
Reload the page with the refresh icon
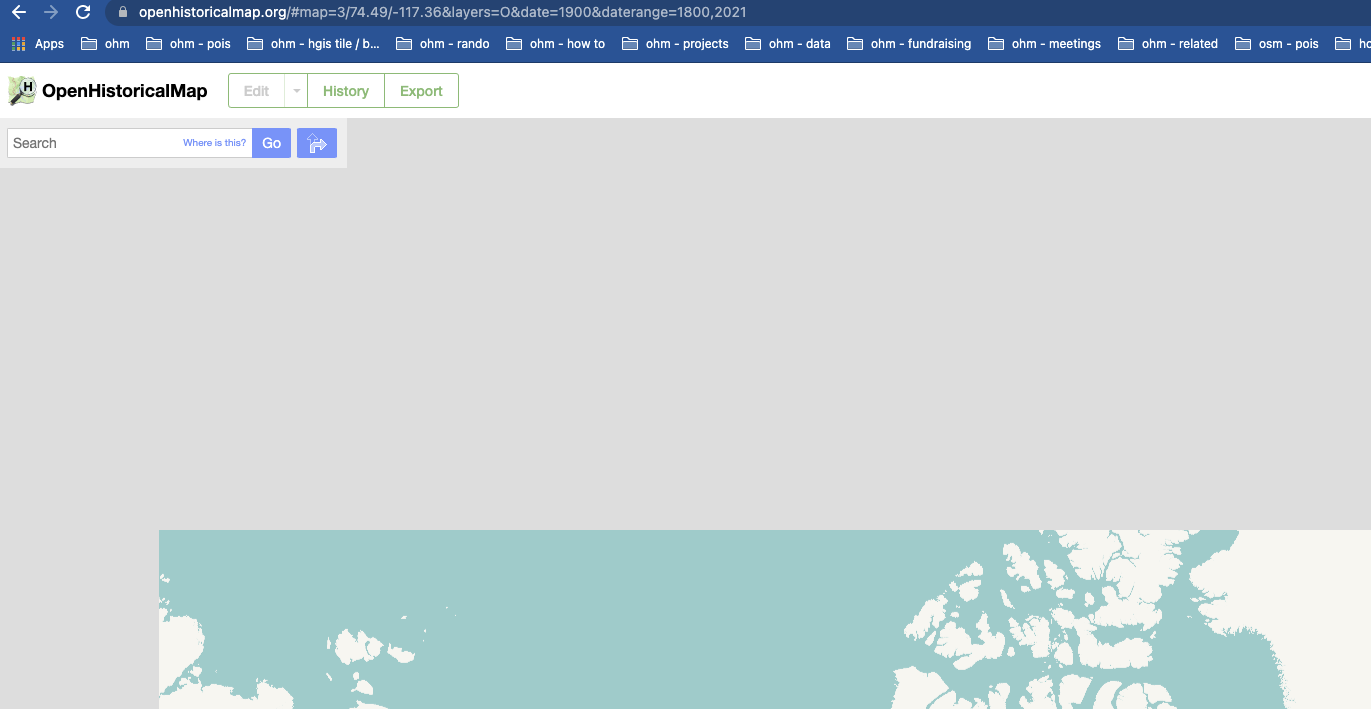(81, 14)
